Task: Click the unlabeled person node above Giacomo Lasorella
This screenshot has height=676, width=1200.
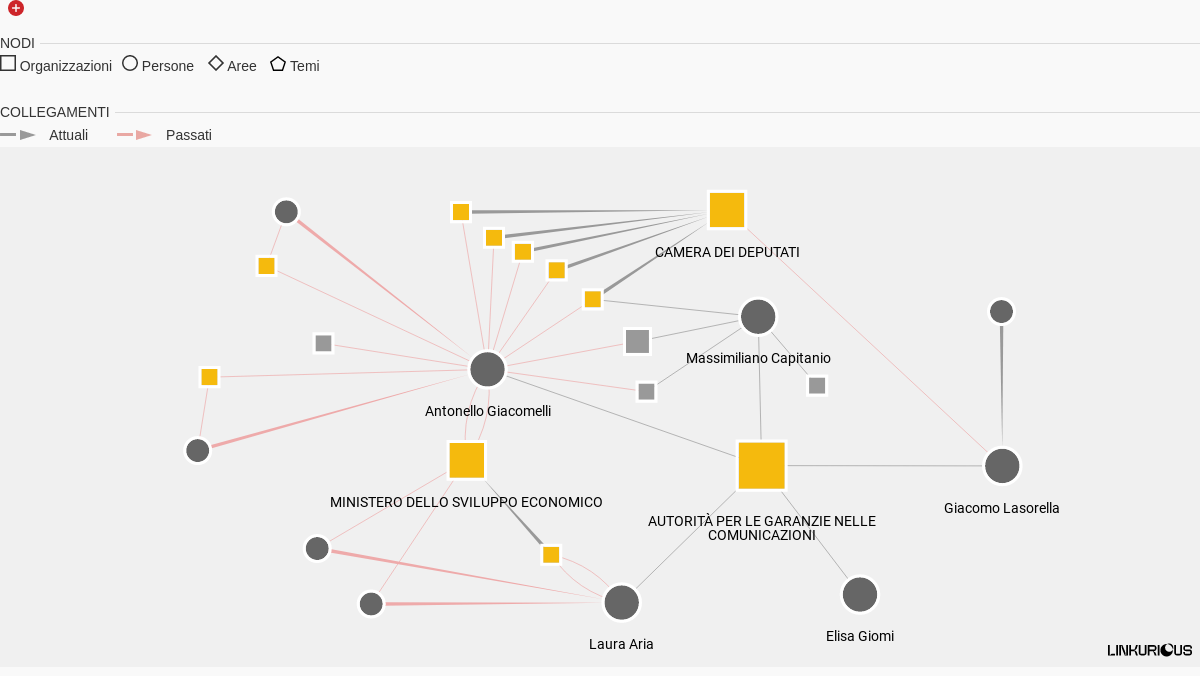Action: click(1001, 311)
